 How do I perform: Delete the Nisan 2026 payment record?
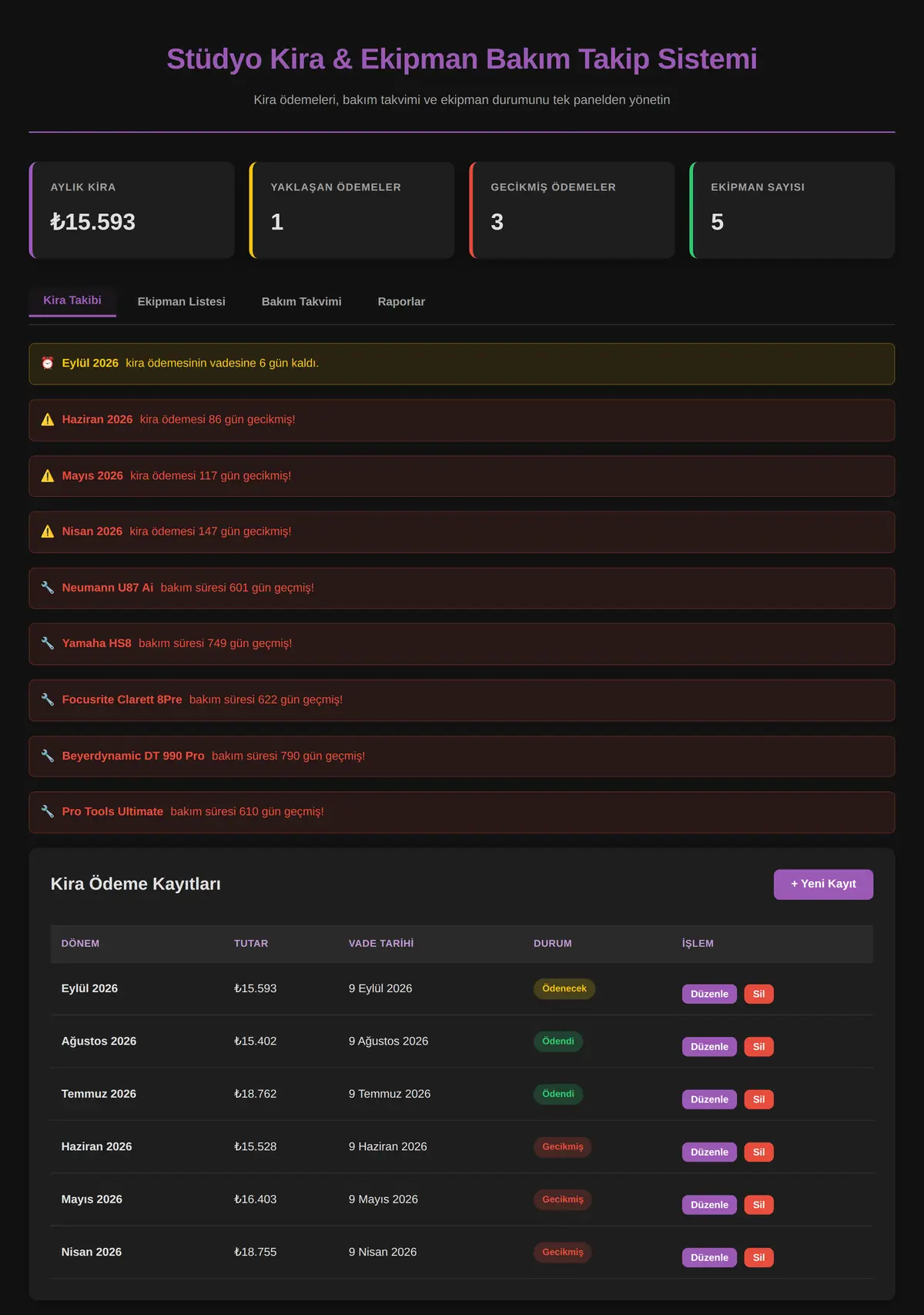pos(758,1258)
